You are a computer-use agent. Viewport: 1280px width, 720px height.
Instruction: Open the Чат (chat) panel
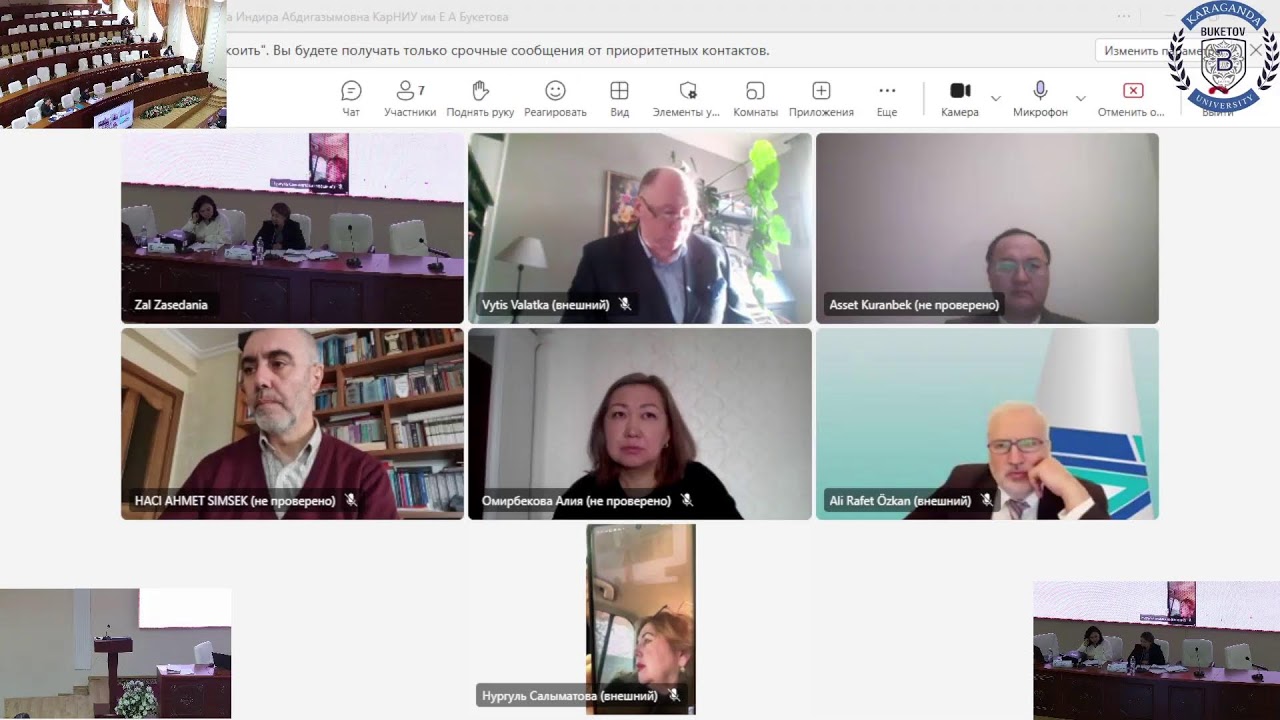(351, 98)
